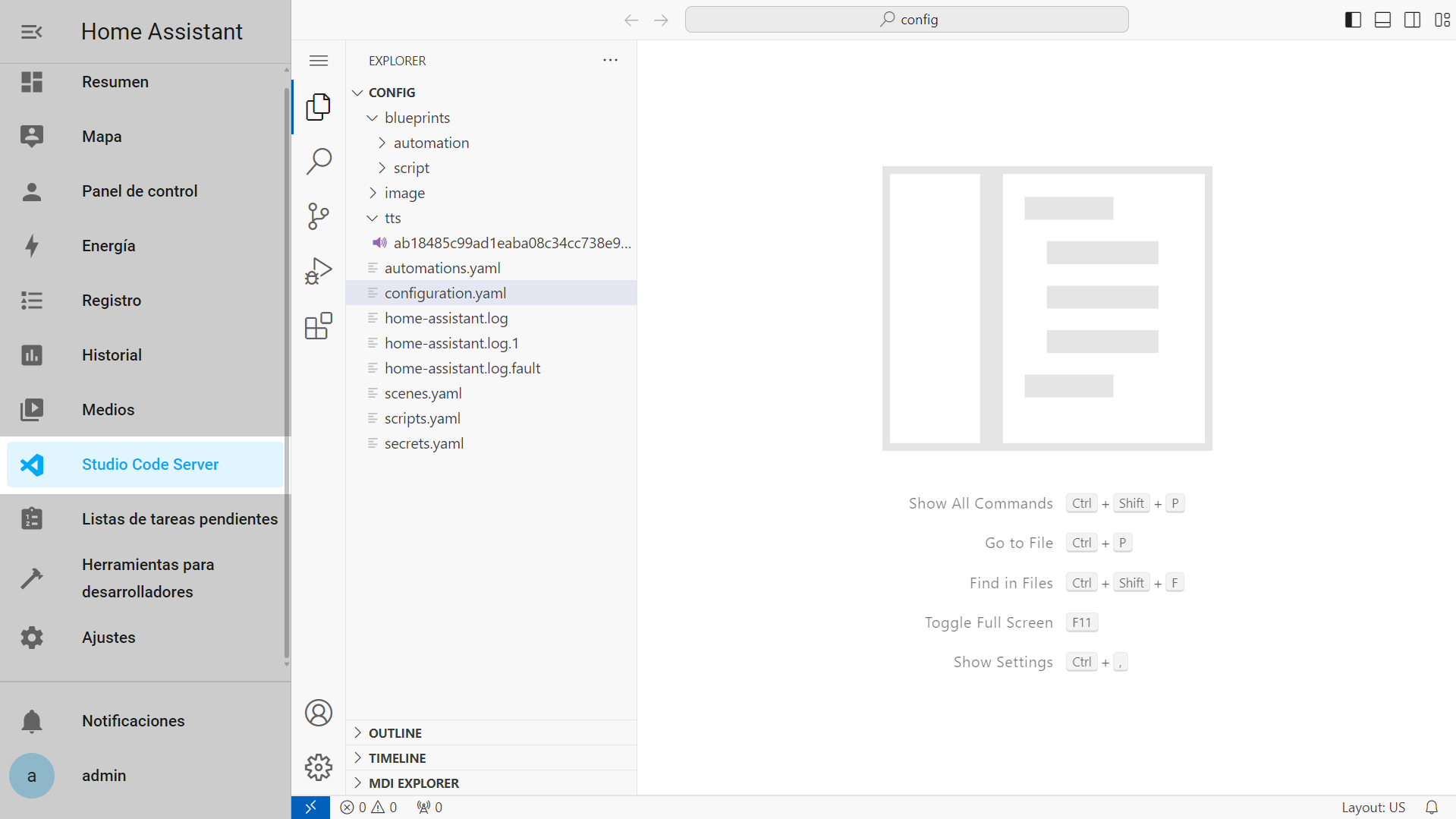Open the remote connection indicator in status bar
1456x819 pixels.
click(x=311, y=807)
